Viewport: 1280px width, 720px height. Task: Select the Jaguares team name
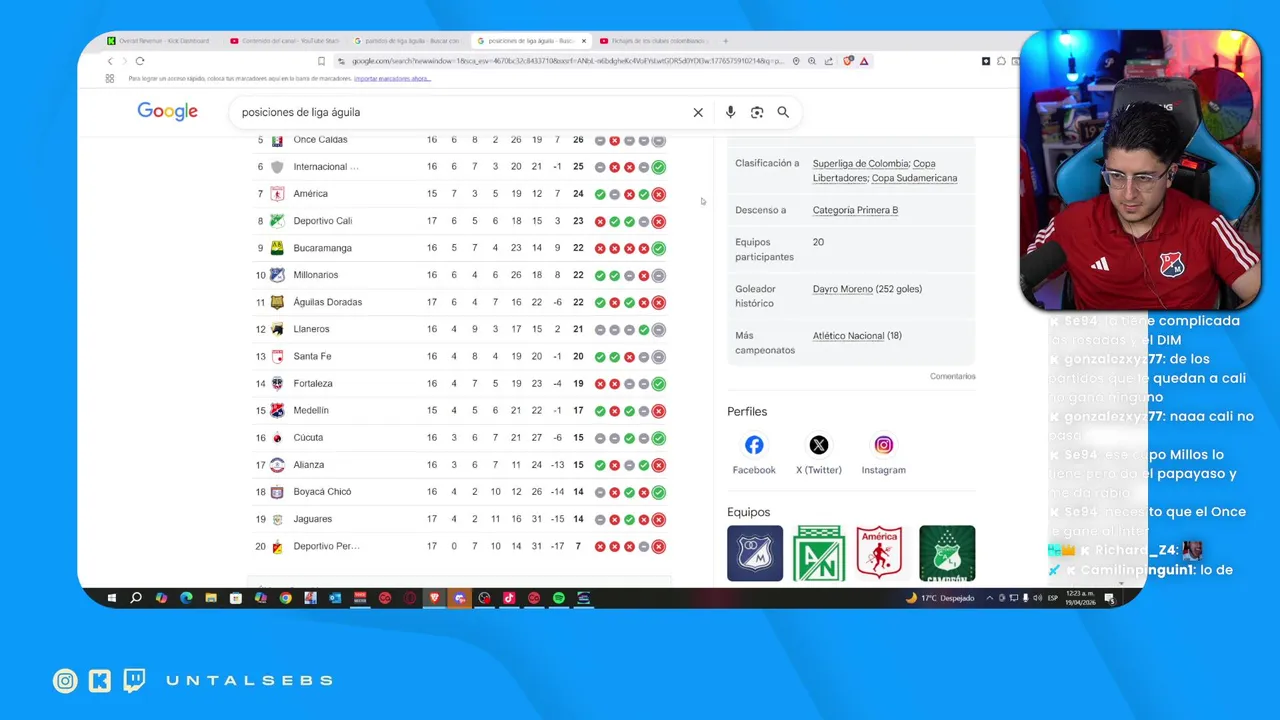point(313,519)
